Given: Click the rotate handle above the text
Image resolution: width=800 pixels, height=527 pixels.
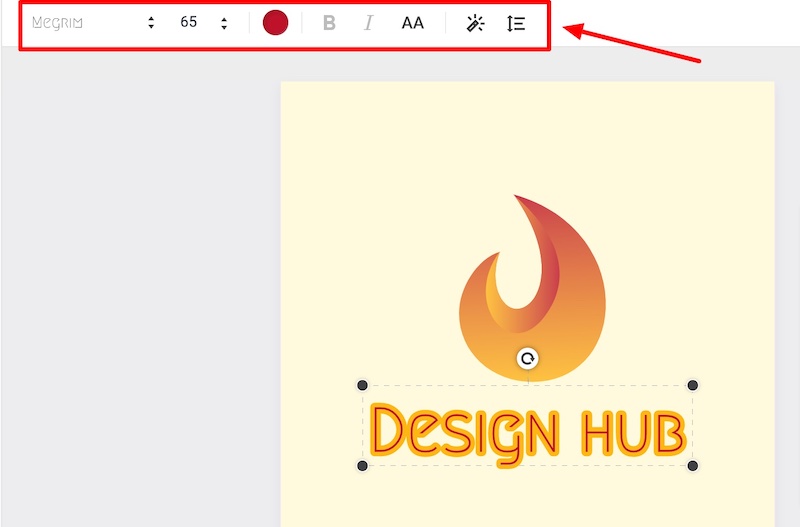Looking at the screenshot, I should coord(528,359).
